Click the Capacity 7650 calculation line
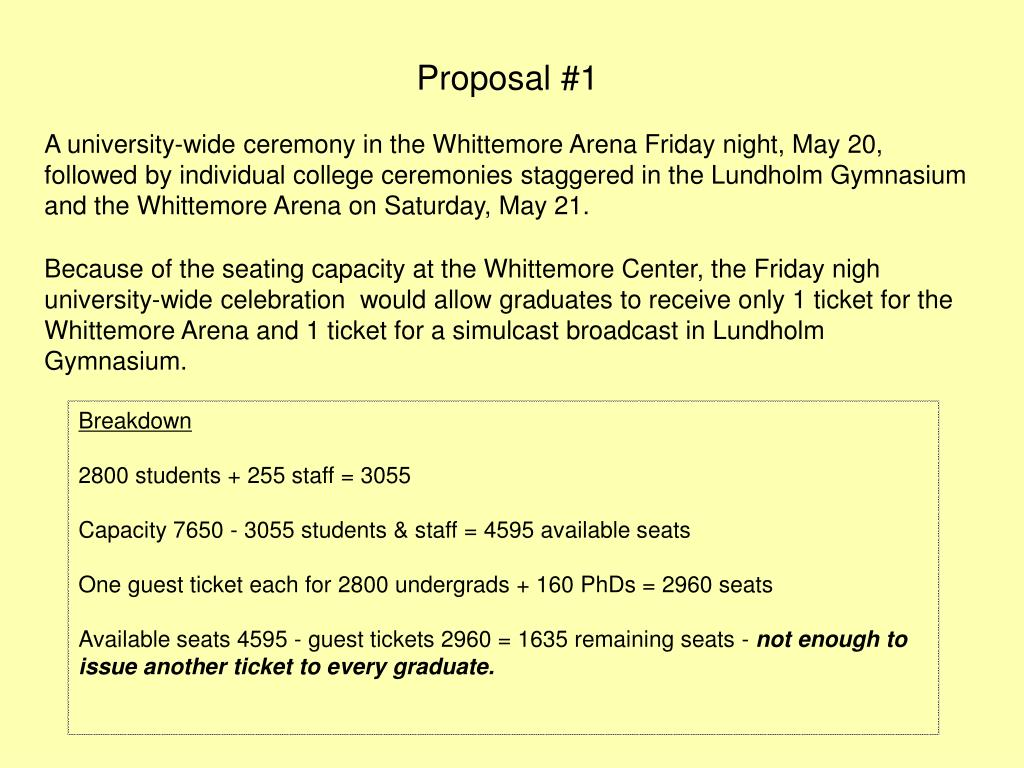The height and width of the screenshot is (768, 1024). click(x=384, y=530)
